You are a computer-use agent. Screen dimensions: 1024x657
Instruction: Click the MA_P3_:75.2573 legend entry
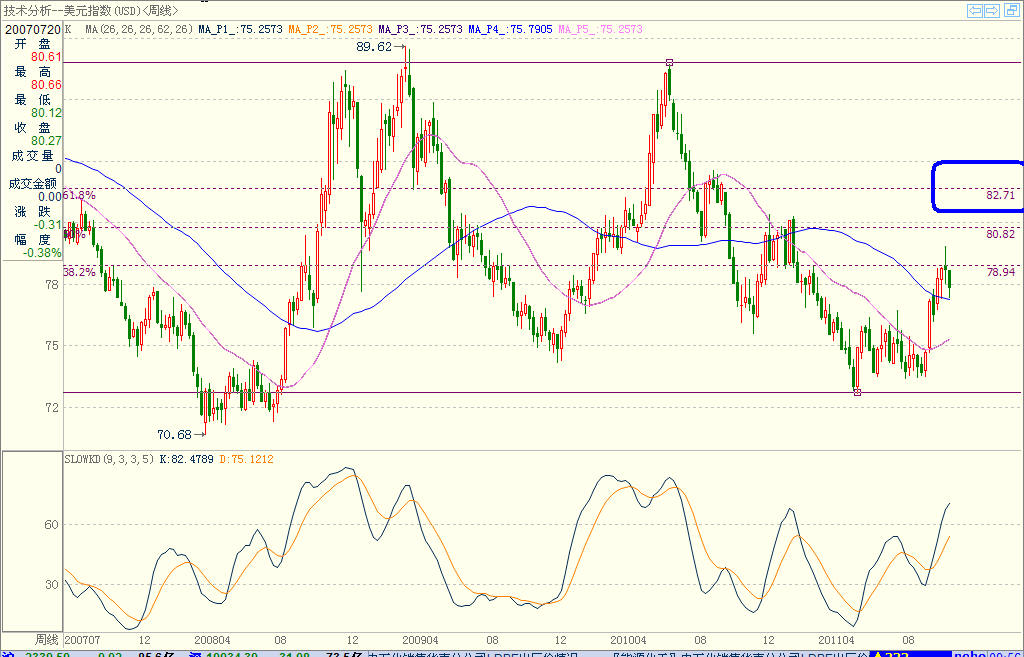click(x=421, y=29)
